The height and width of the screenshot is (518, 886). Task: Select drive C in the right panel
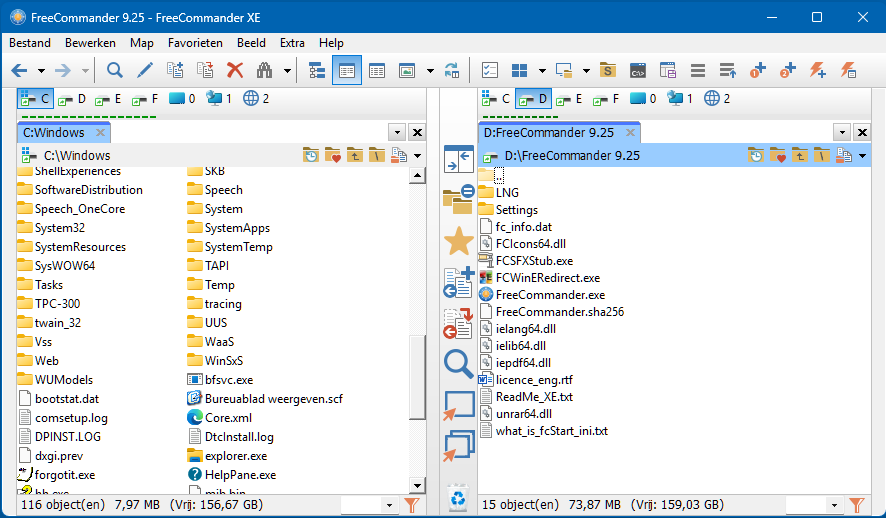(496, 99)
